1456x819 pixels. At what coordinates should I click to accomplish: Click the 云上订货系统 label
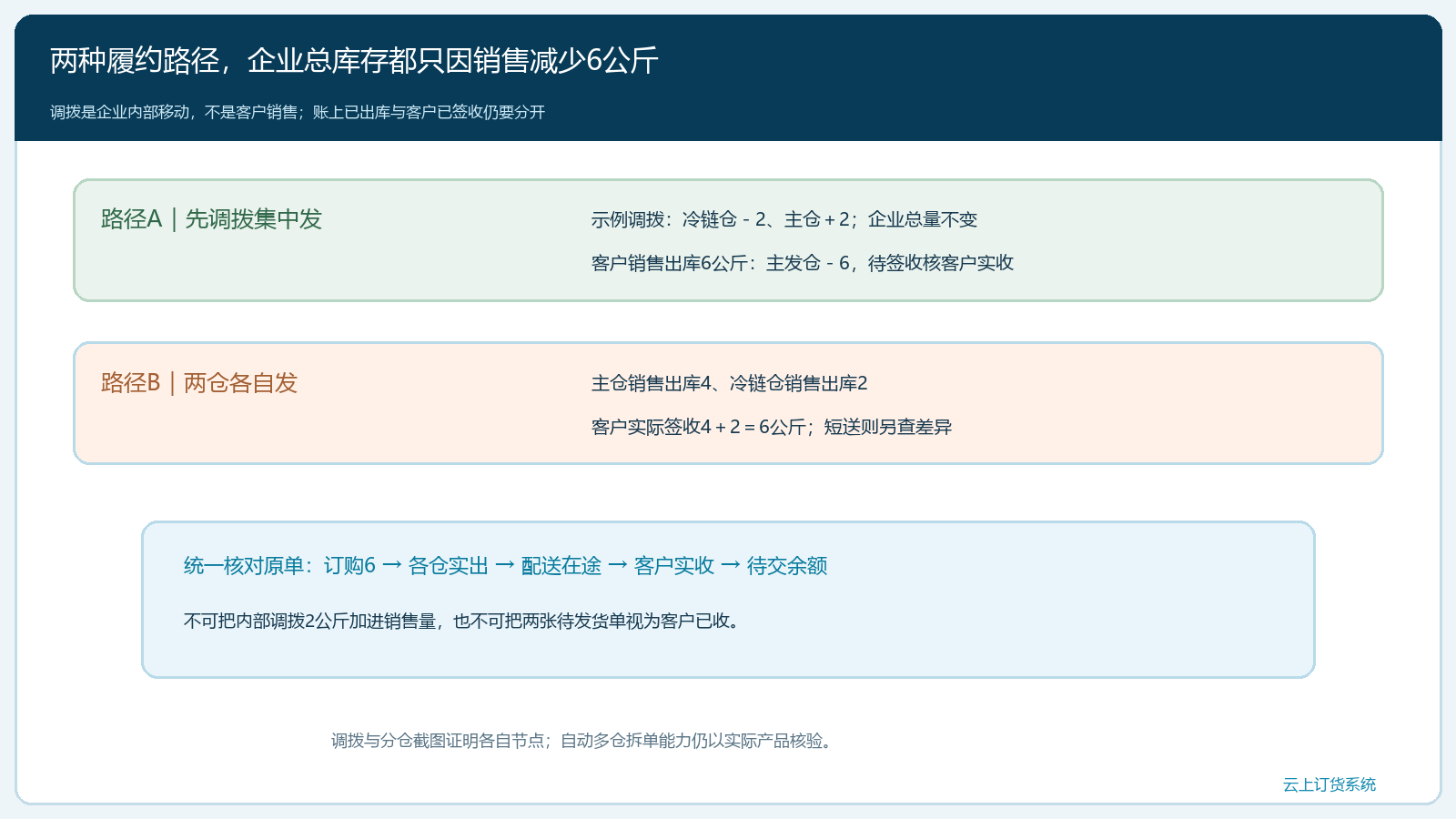coord(1330,784)
